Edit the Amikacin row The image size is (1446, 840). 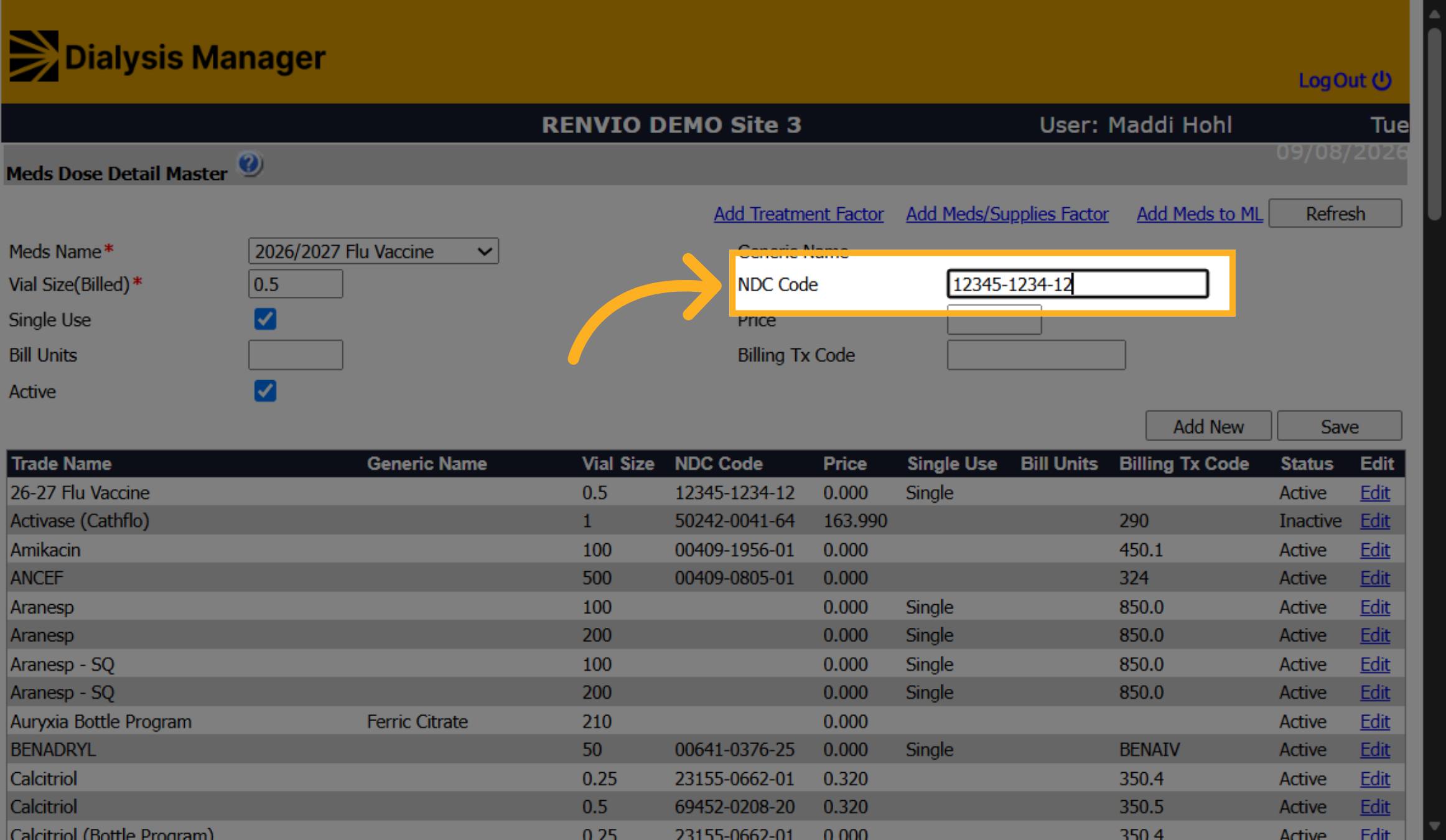coord(1374,550)
